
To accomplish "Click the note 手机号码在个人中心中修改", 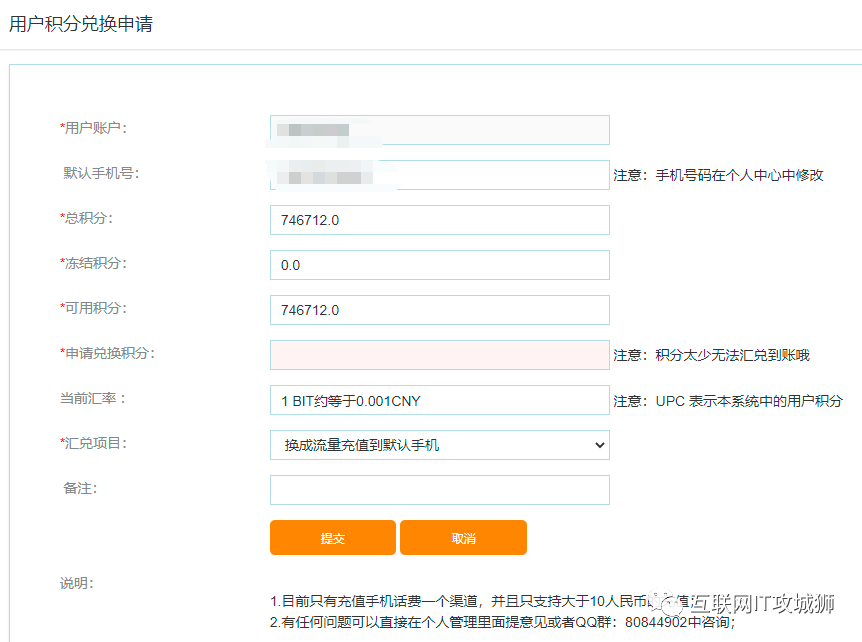I will coord(718,175).
